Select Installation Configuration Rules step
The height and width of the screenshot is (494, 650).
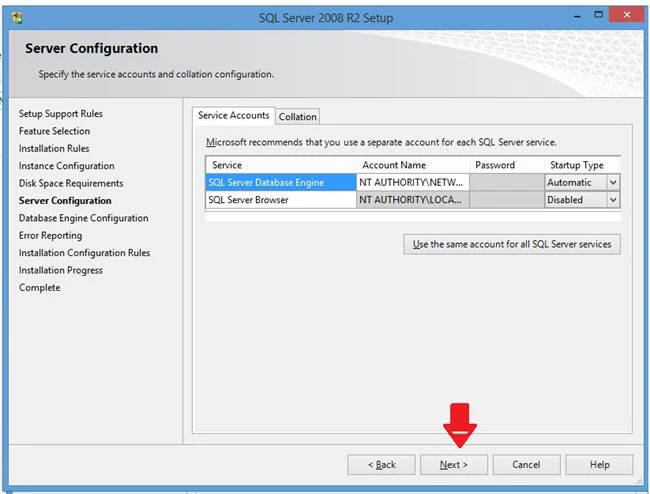84,253
